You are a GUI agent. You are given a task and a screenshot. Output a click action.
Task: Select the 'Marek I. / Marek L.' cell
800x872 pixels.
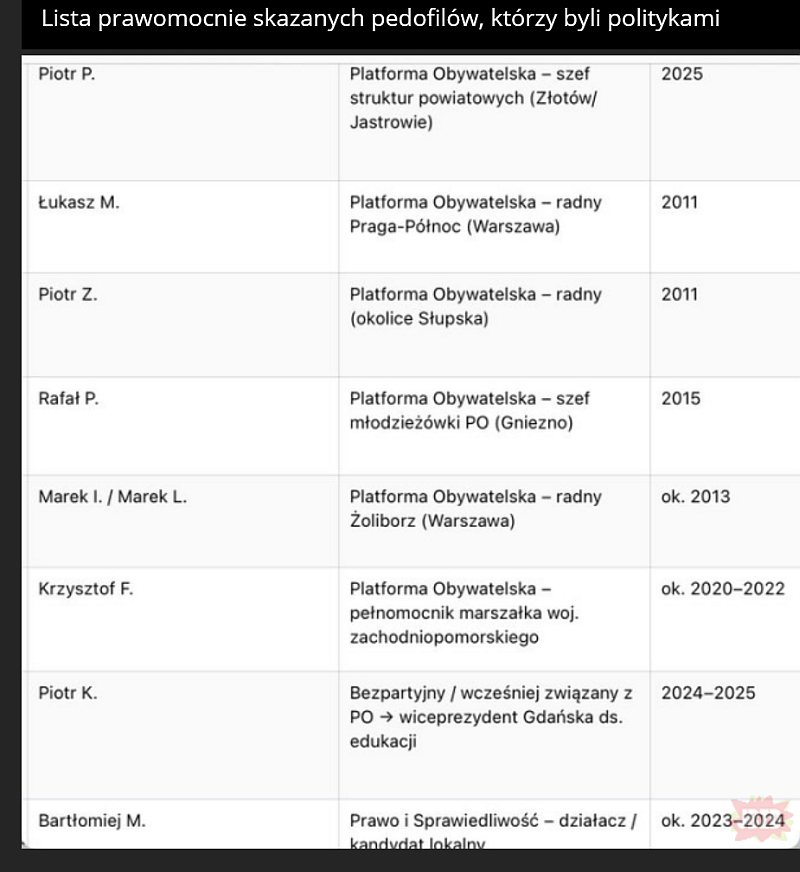click(112, 496)
